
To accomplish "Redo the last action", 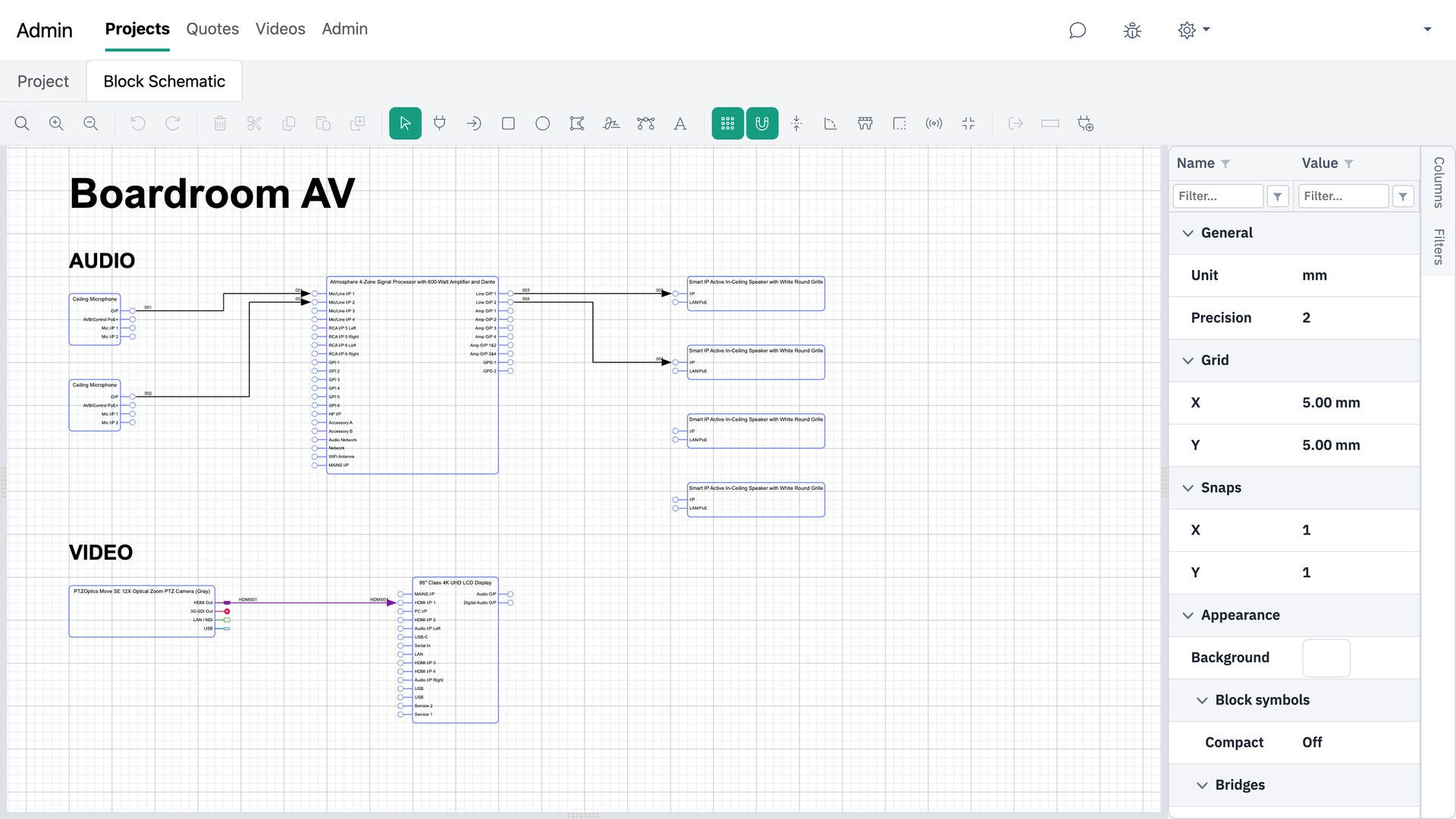I will click(x=173, y=124).
